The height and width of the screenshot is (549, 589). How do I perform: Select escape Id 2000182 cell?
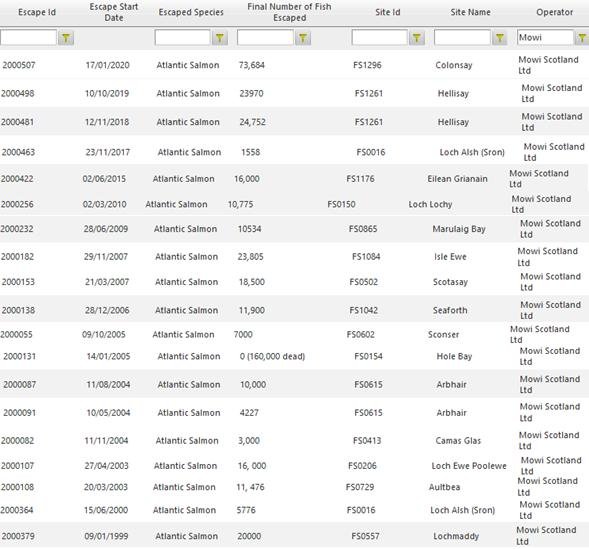[x=17, y=257]
